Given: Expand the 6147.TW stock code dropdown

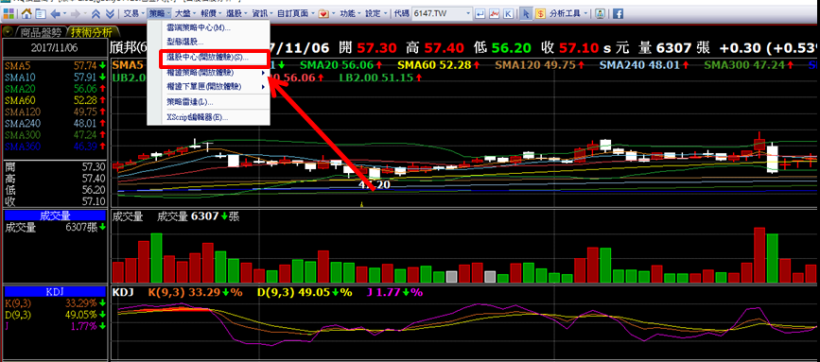Looking at the screenshot, I should [468, 14].
